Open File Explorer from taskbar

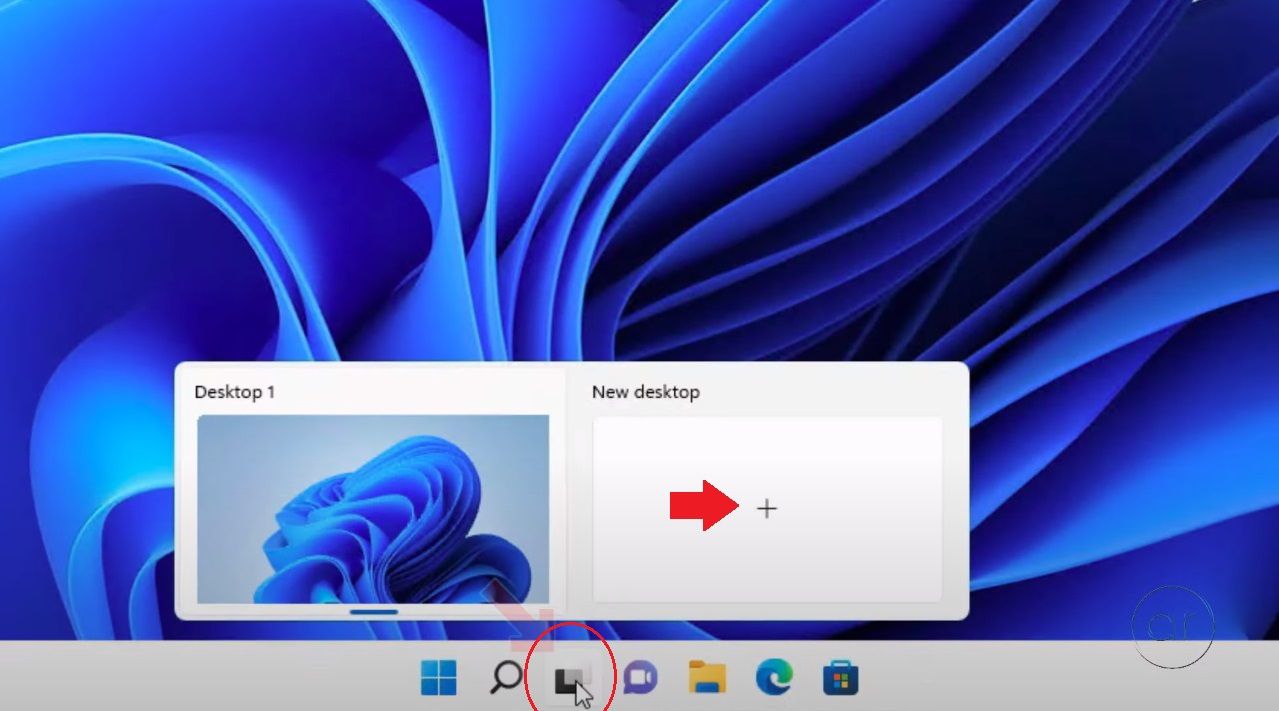pos(707,678)
